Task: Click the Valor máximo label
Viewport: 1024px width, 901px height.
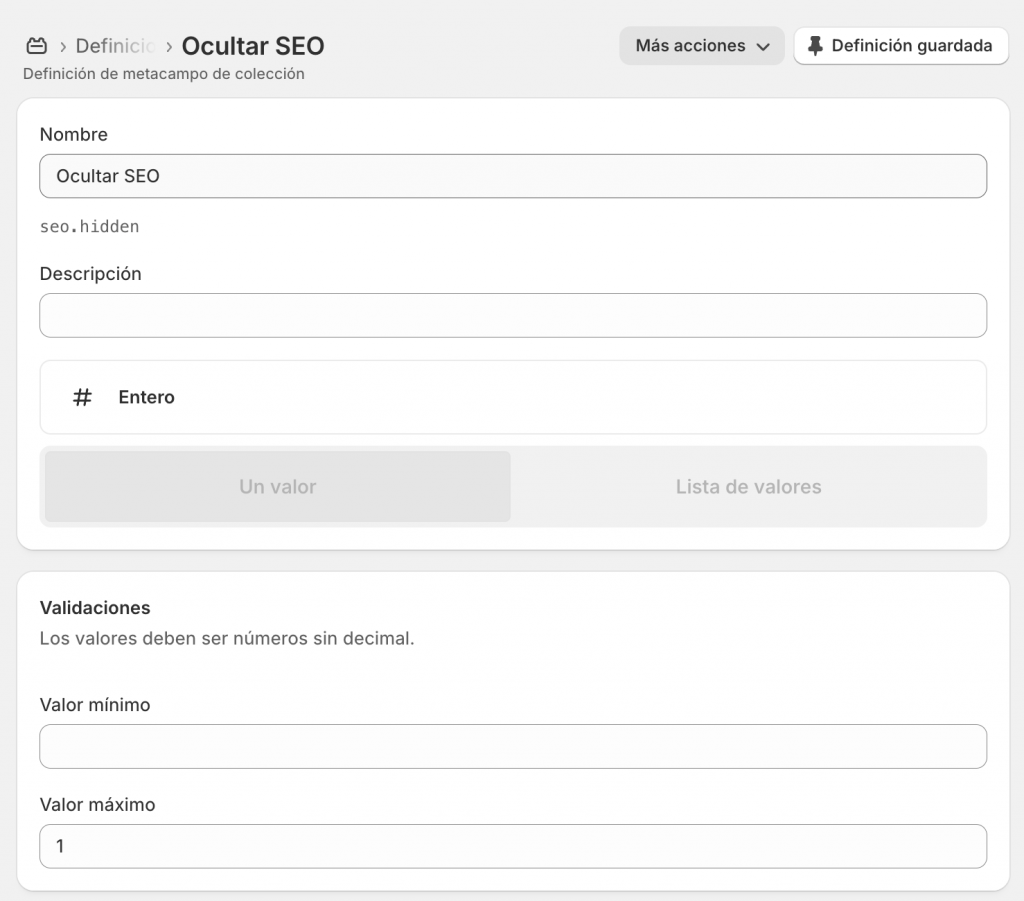Action: (97, 804)
